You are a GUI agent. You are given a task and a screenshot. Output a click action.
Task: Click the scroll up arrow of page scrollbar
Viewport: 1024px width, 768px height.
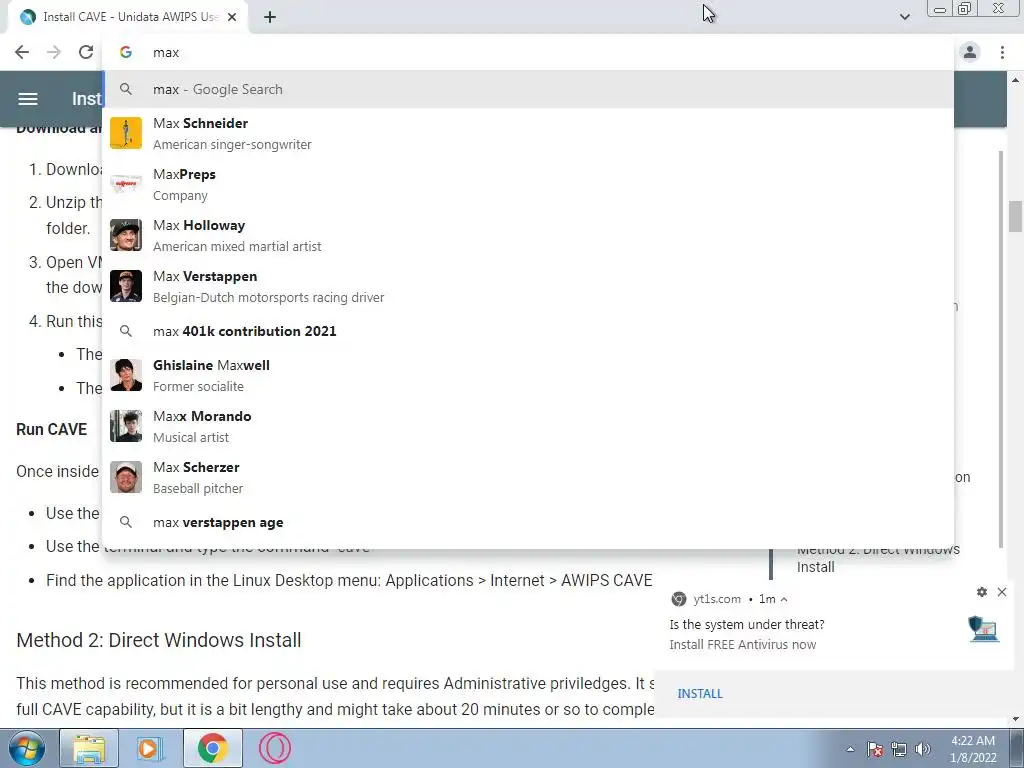(x=1015, y=80)
